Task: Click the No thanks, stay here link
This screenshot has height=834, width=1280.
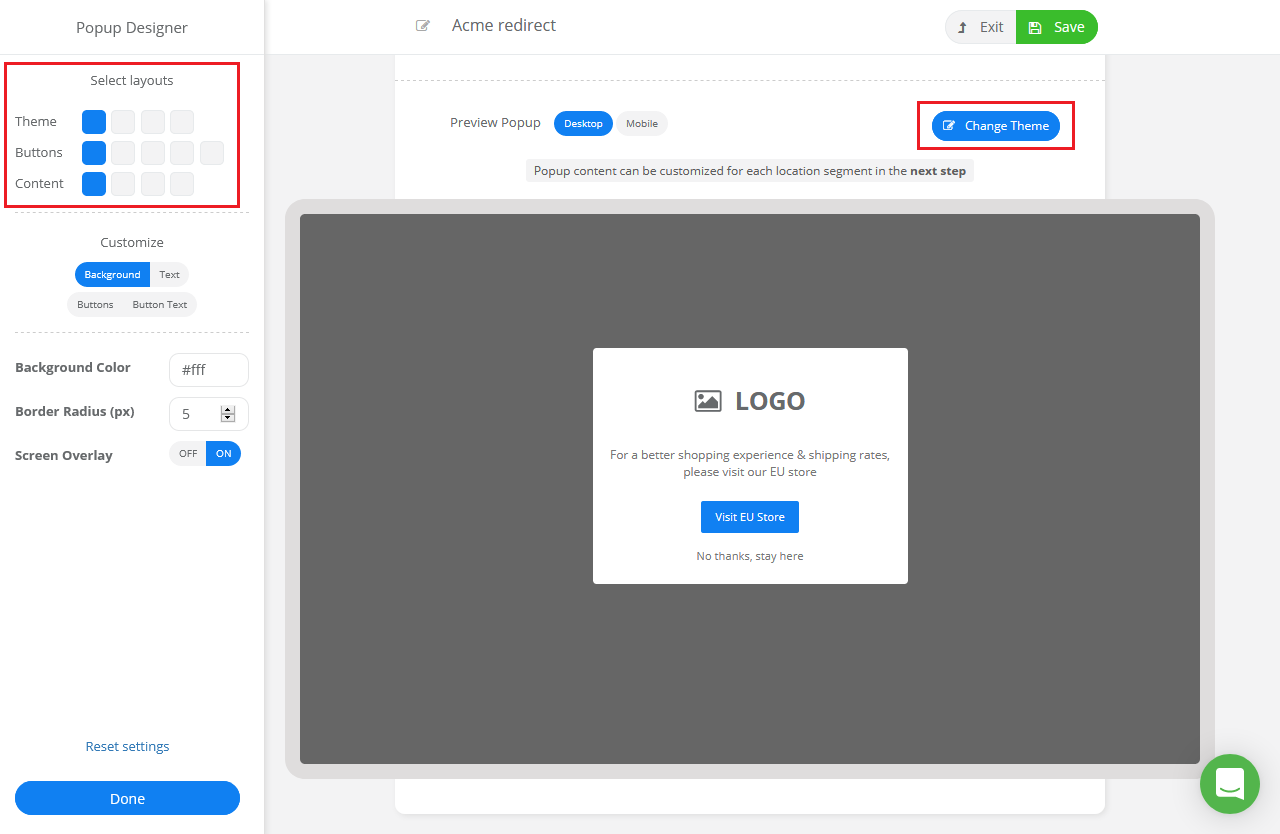Action: coord(749,556)
